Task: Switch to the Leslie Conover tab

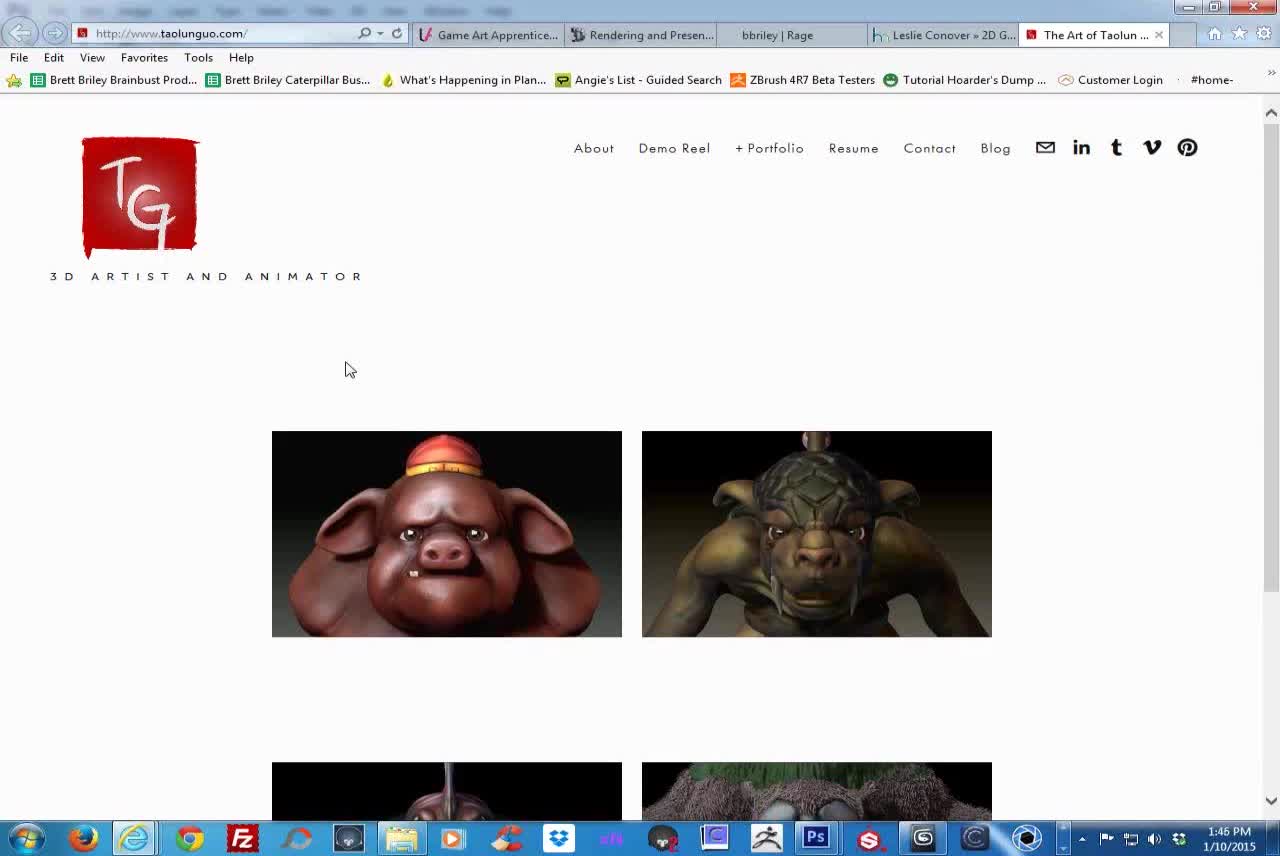Action: coord(944,35)
